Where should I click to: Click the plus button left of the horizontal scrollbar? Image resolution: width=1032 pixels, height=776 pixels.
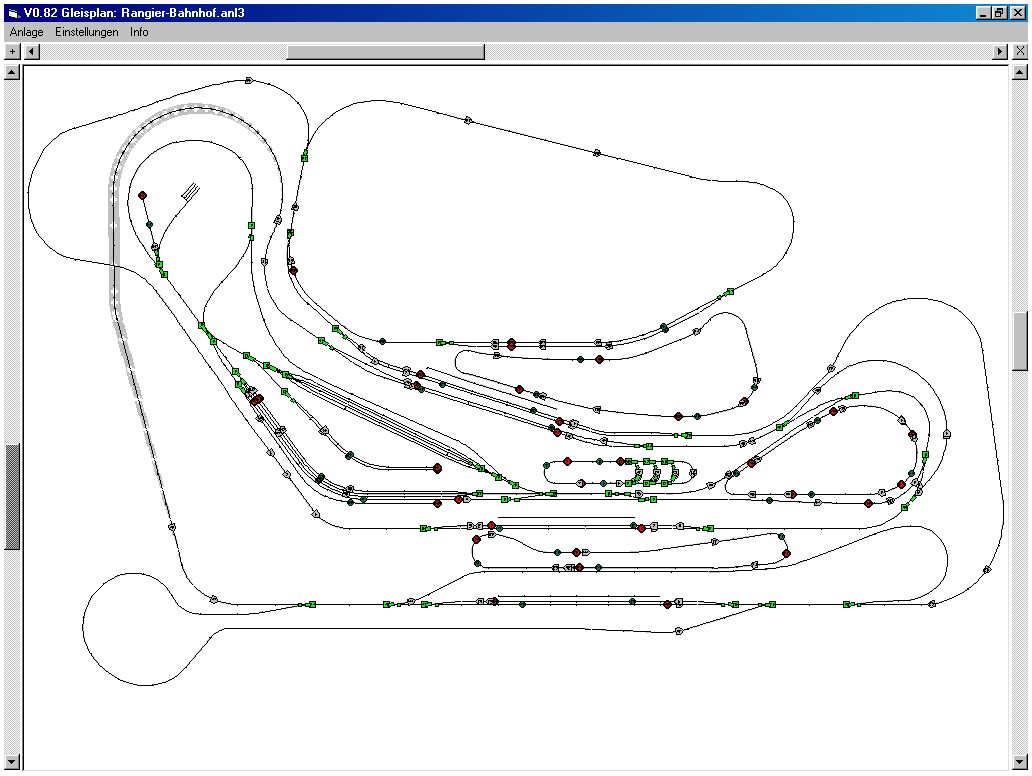click(x=12, y=51)
